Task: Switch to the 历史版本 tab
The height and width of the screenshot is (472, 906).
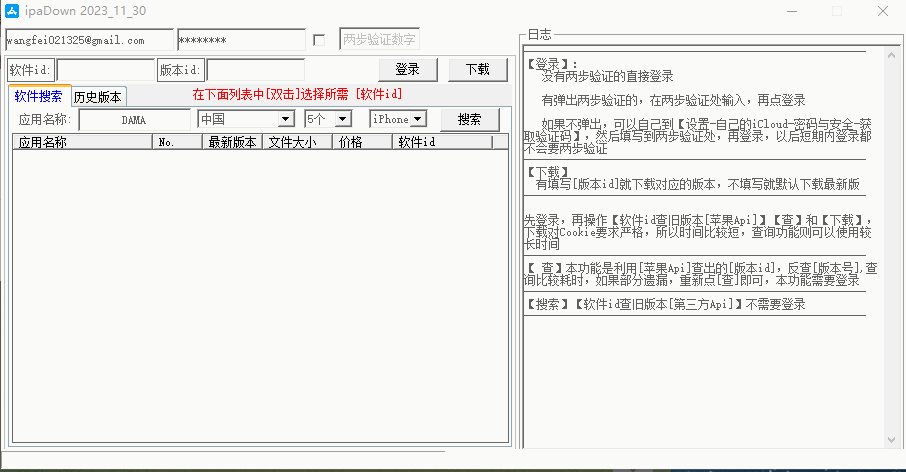Action: pos(97,97)
